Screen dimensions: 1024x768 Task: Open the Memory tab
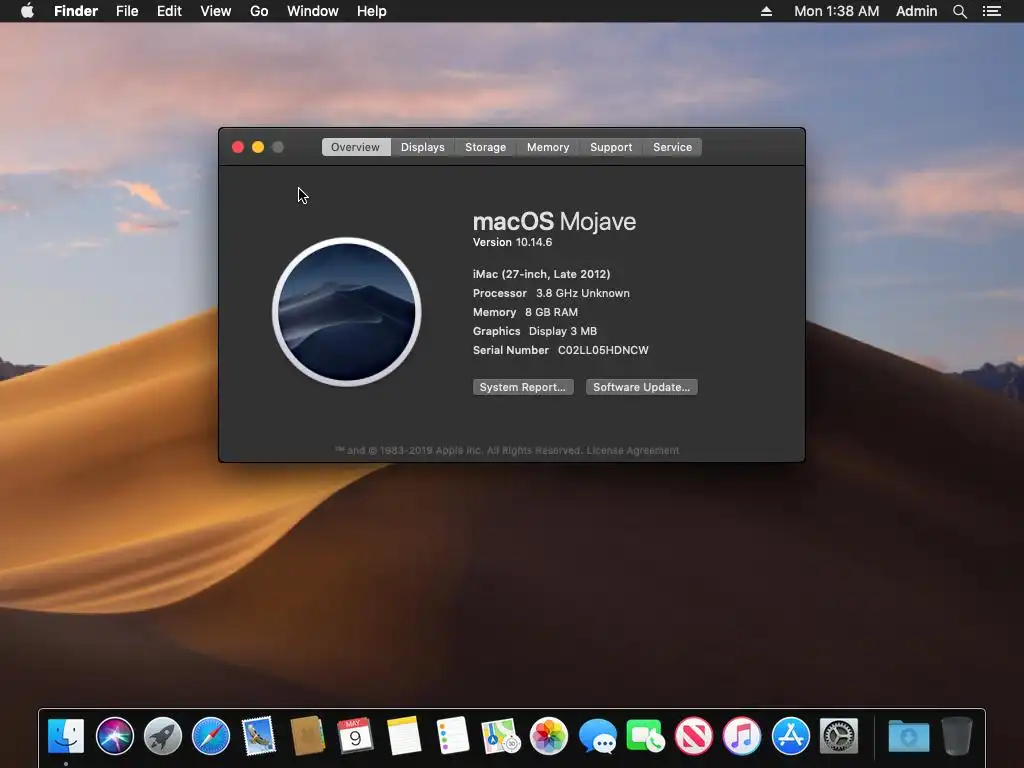[548, 147]
